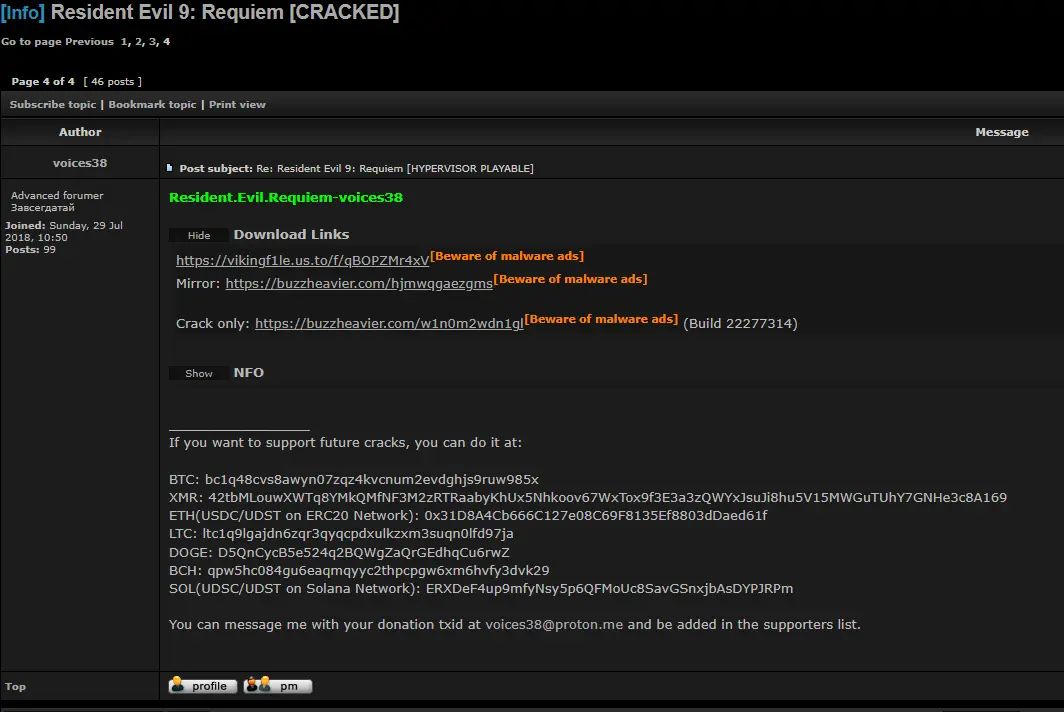This screenshot has height=712, width=1064.
Task: Expand the NFO section with Show button
Action: (x=199, y=373)
